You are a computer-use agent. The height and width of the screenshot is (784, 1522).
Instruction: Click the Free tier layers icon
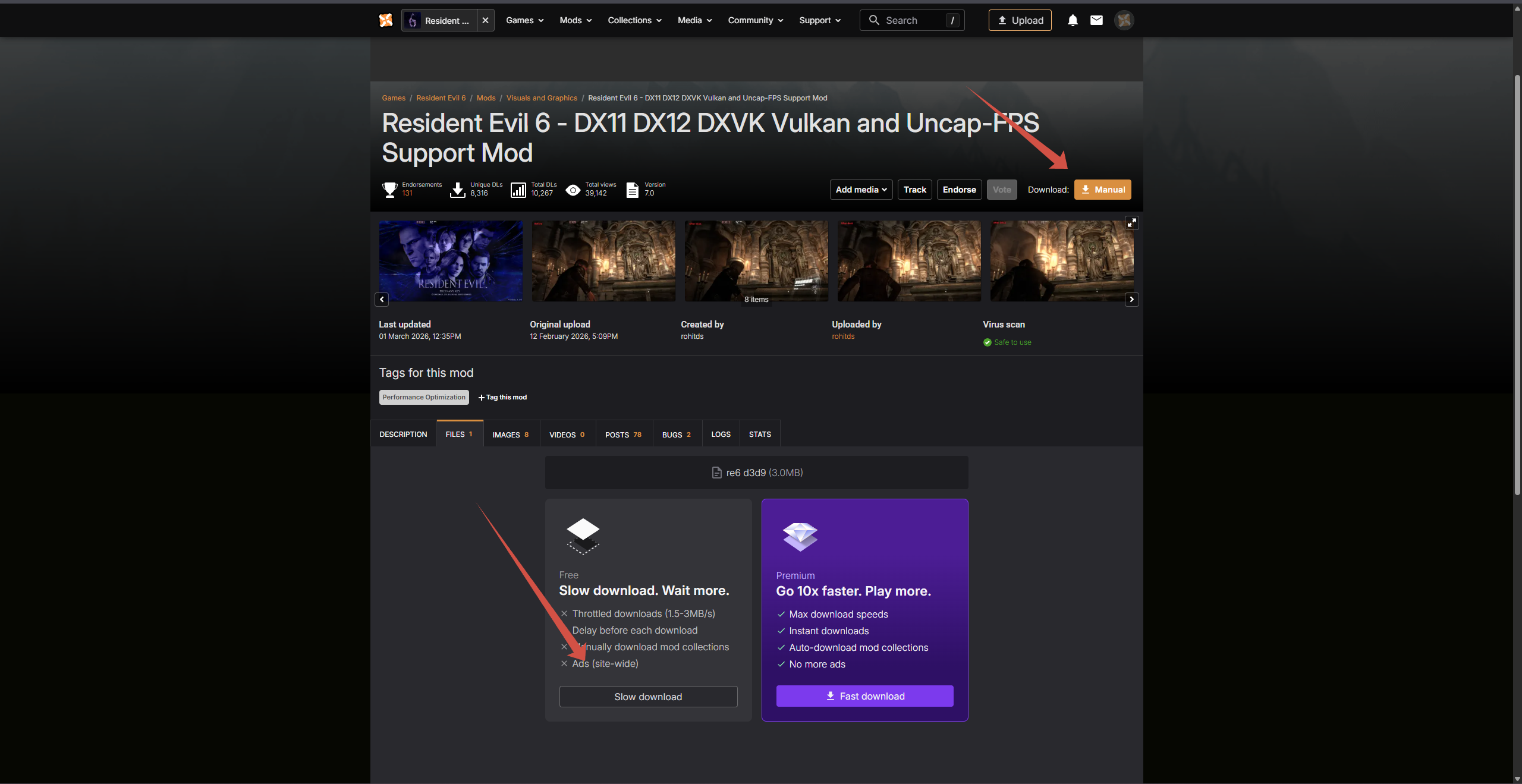click(x=583, y=536)
